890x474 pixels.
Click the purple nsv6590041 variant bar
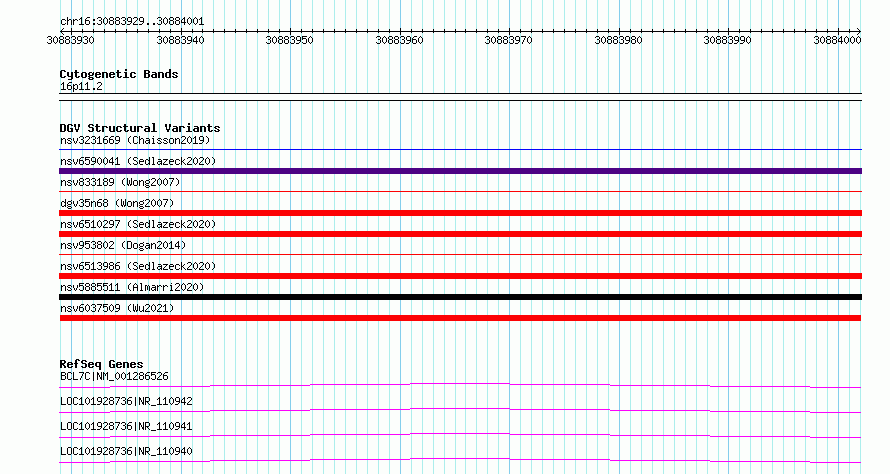(x=460, y=171)
